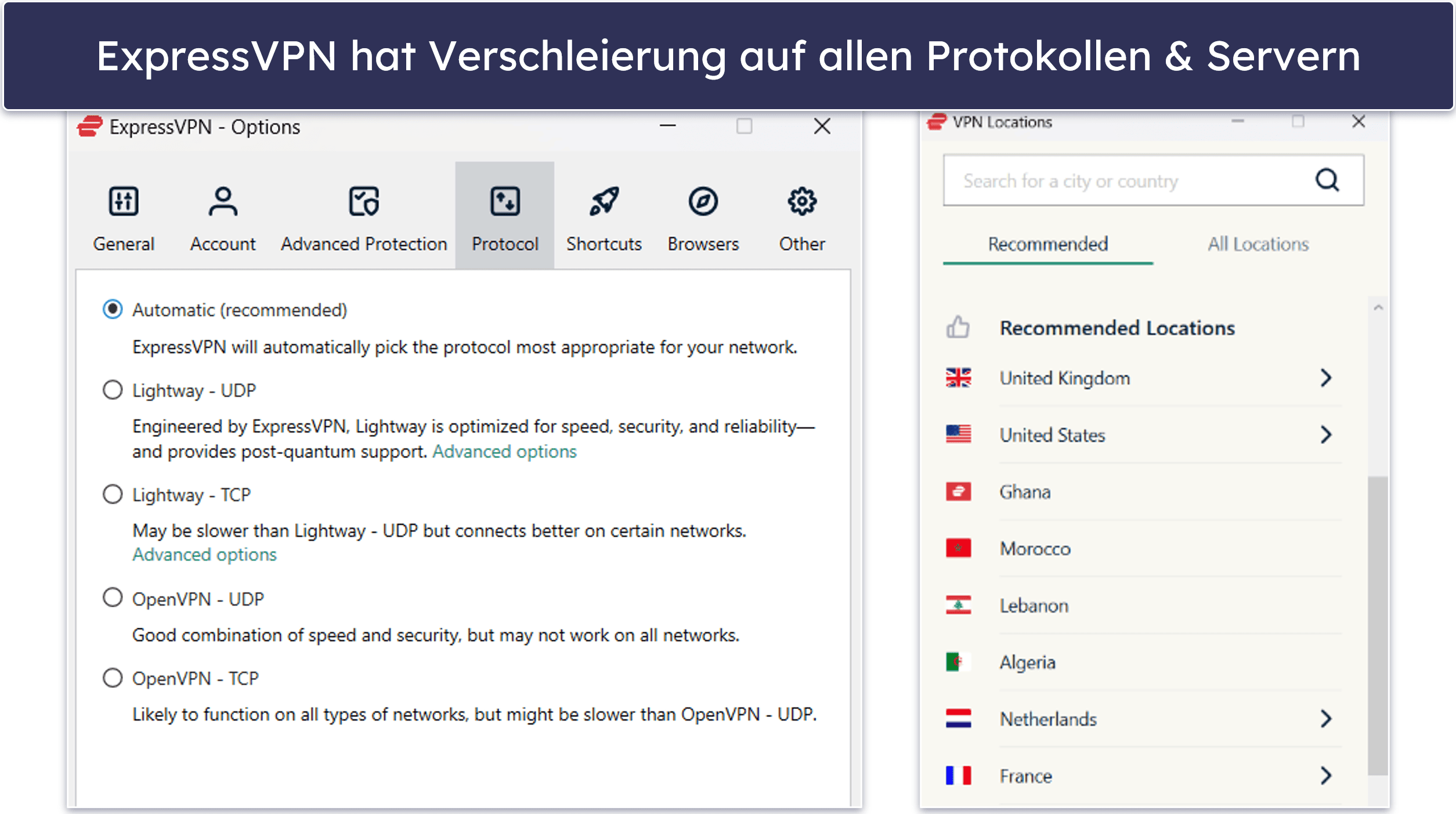The width and height of the screenshot is (1456, 814).
Task: Click the ExpressVPN logo in Options title bar
Action: tap(90, 127)
